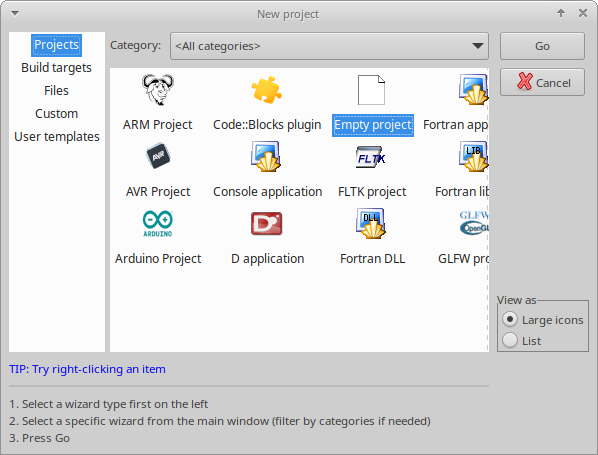Viewport: 598px width, 455px height.
Task: Click the 'Arduino Project' label
Action: (x=158, y=259)
